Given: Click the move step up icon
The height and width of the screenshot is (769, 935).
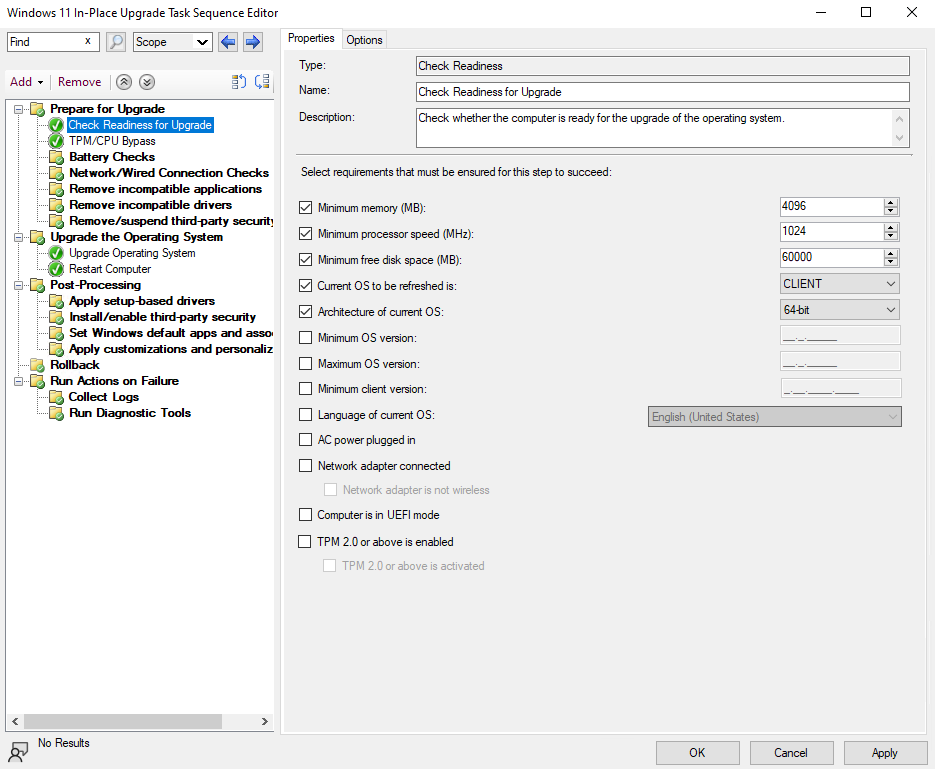Looking at the screenshot, I should point(239,82).
